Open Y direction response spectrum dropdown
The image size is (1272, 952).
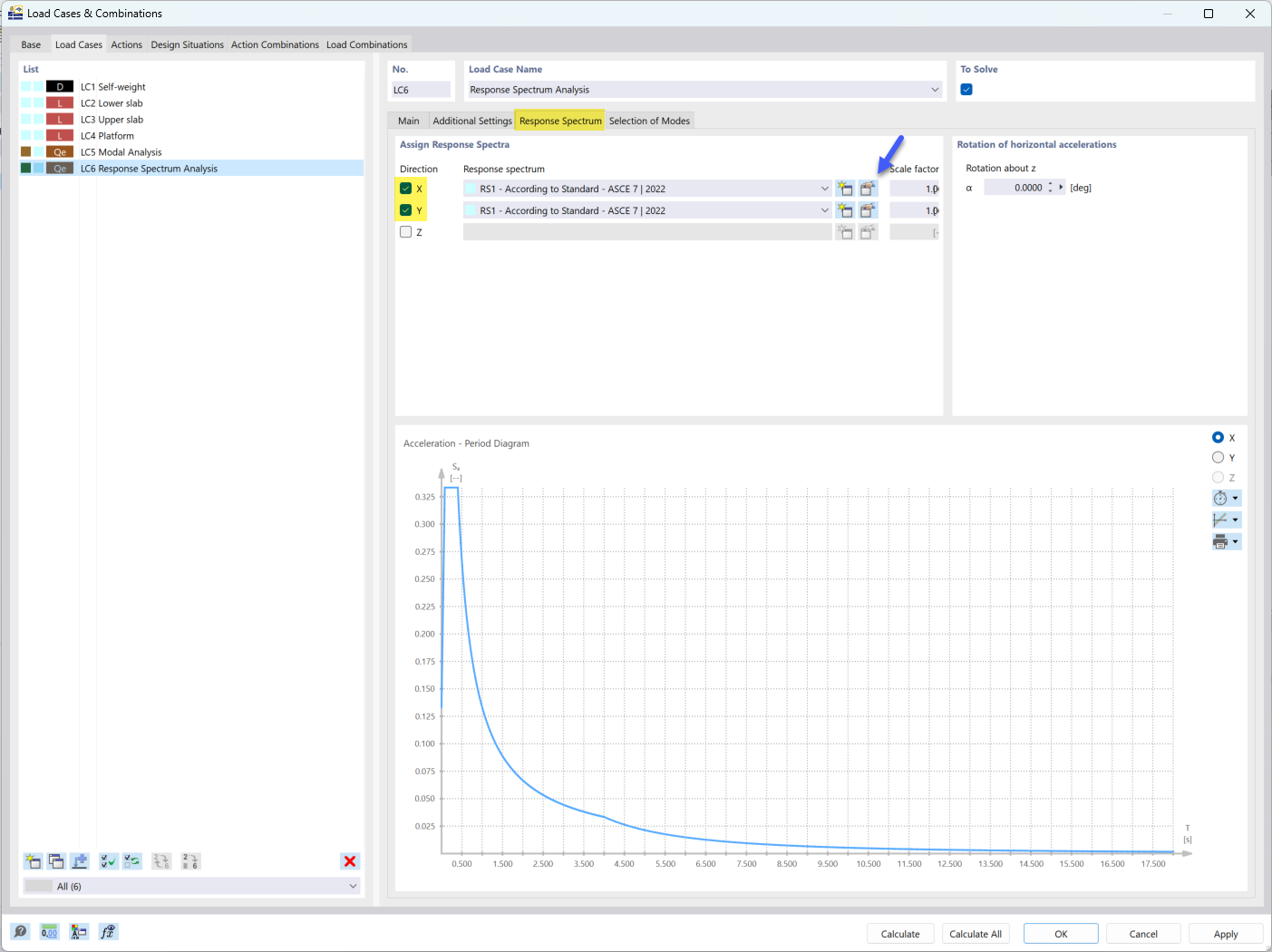824,210
